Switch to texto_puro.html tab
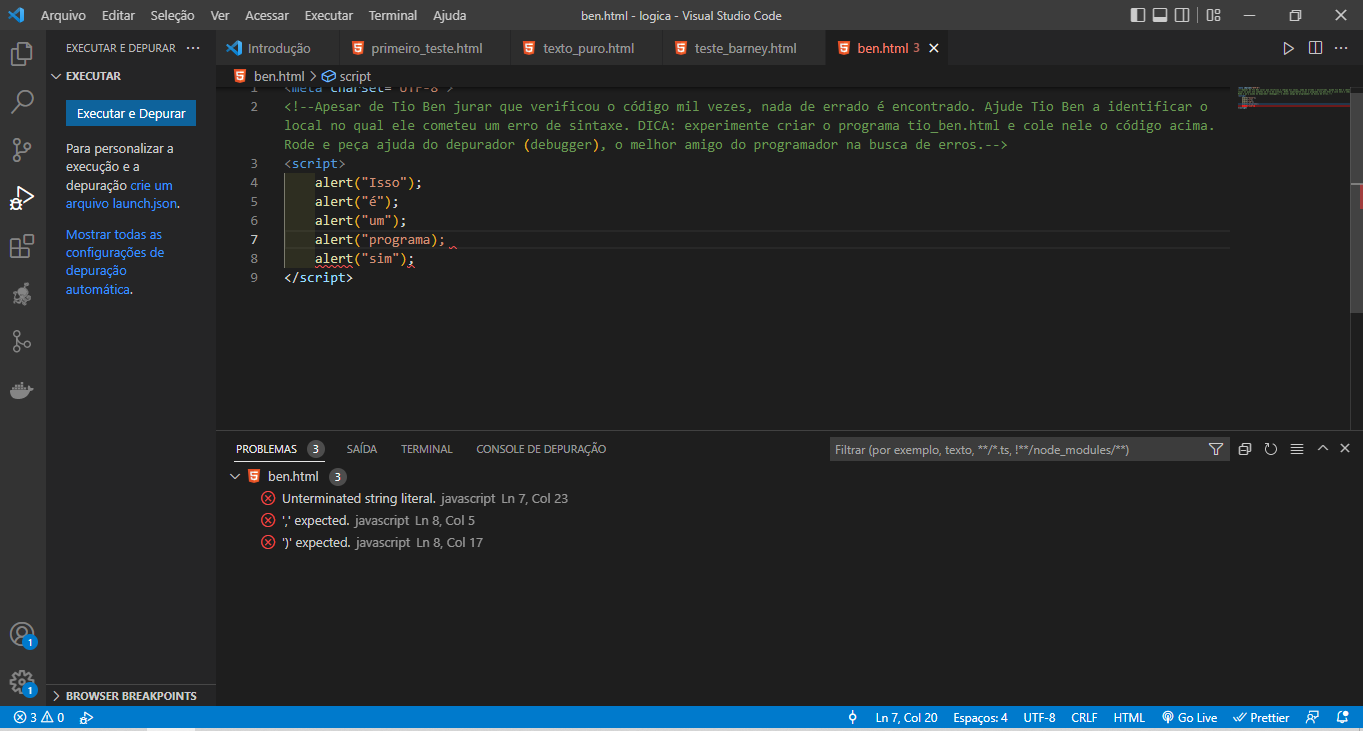 [588, 48]
